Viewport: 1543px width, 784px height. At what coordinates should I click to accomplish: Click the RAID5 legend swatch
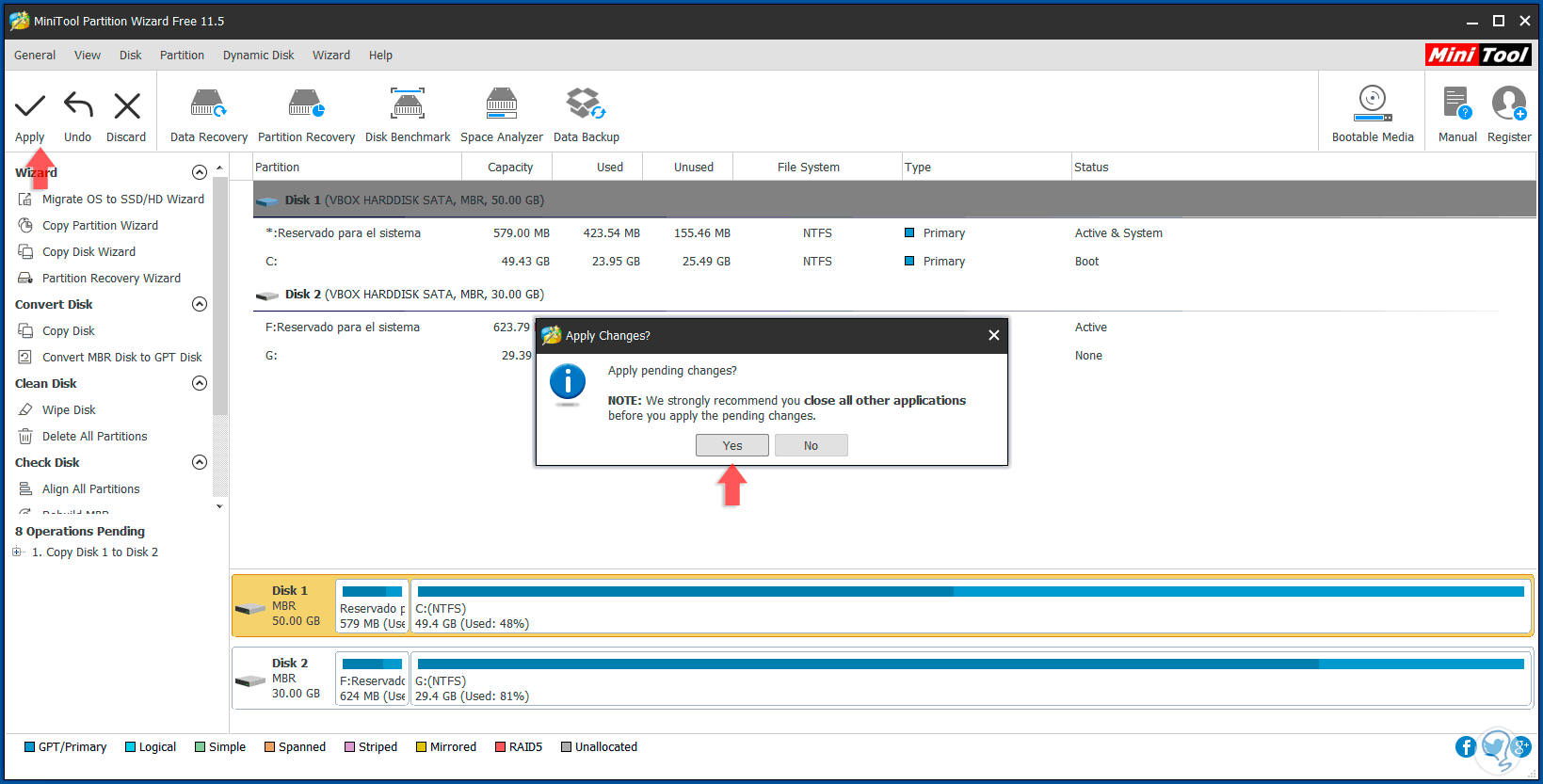tap(501, 747)
